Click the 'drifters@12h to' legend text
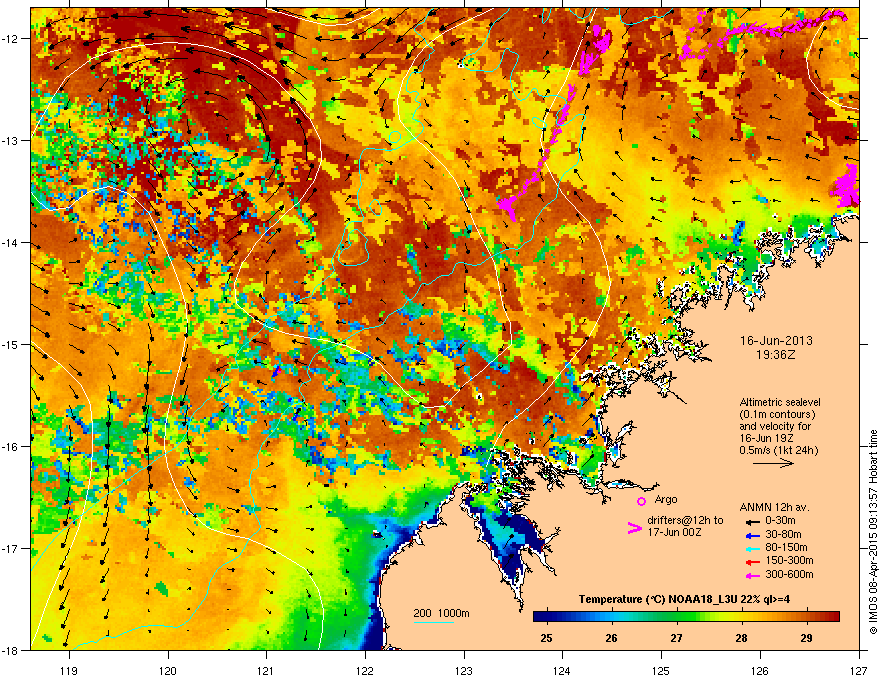The image size is (880, 680). pos(685,521)
